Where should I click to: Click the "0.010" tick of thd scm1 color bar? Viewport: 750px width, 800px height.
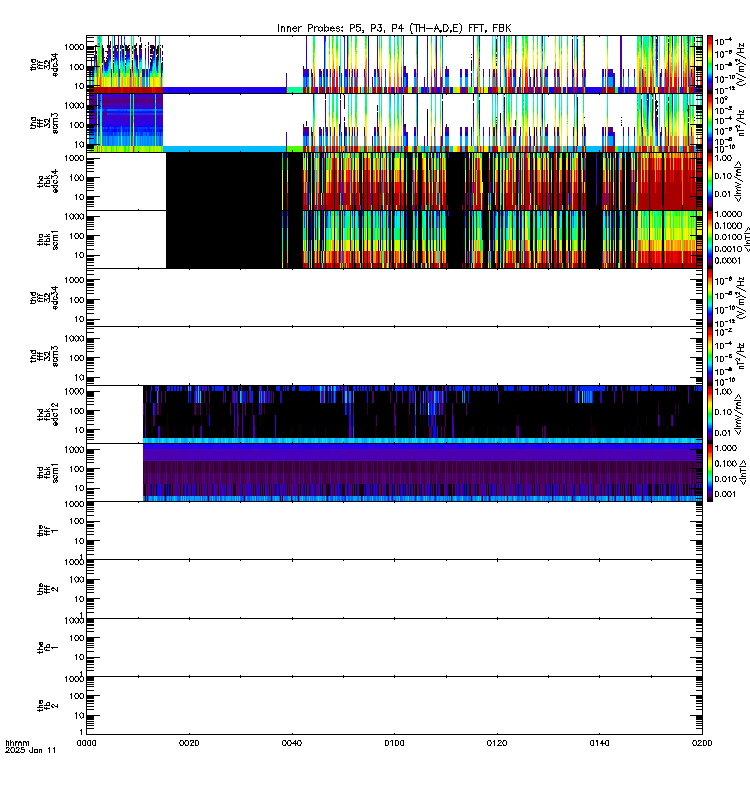click(x=726, y=479)
